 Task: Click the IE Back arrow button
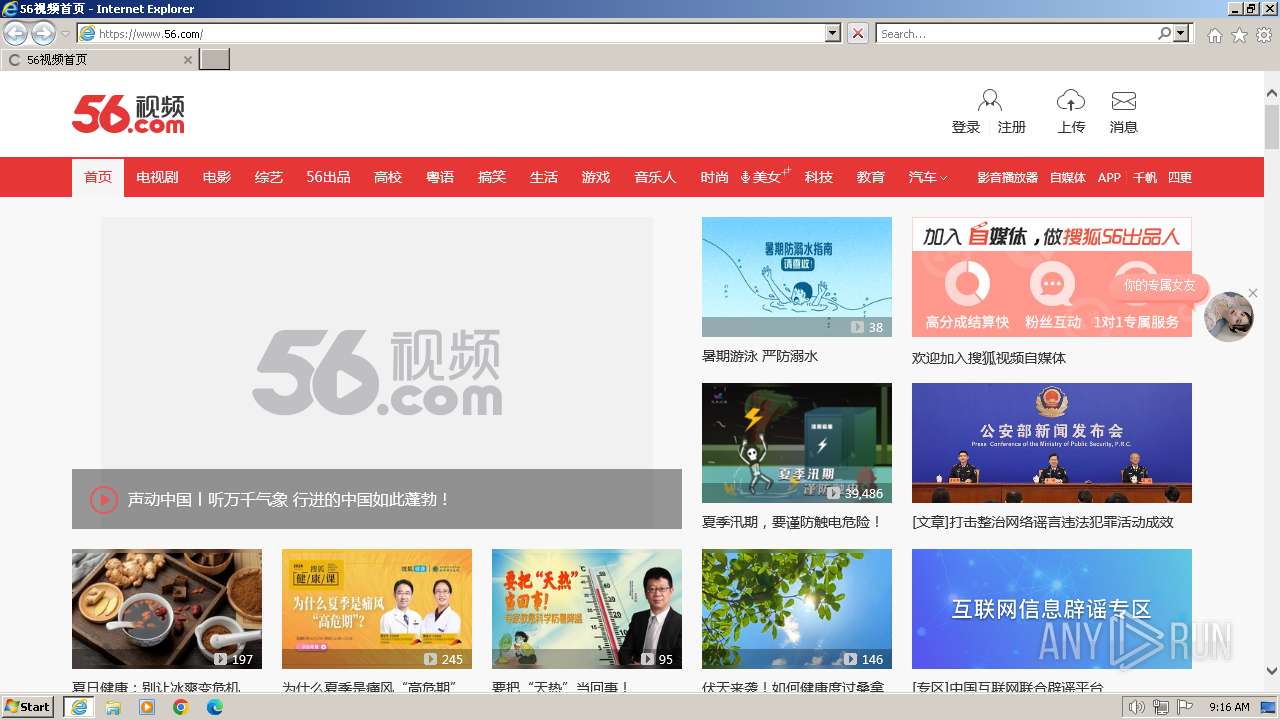[15, 33]
